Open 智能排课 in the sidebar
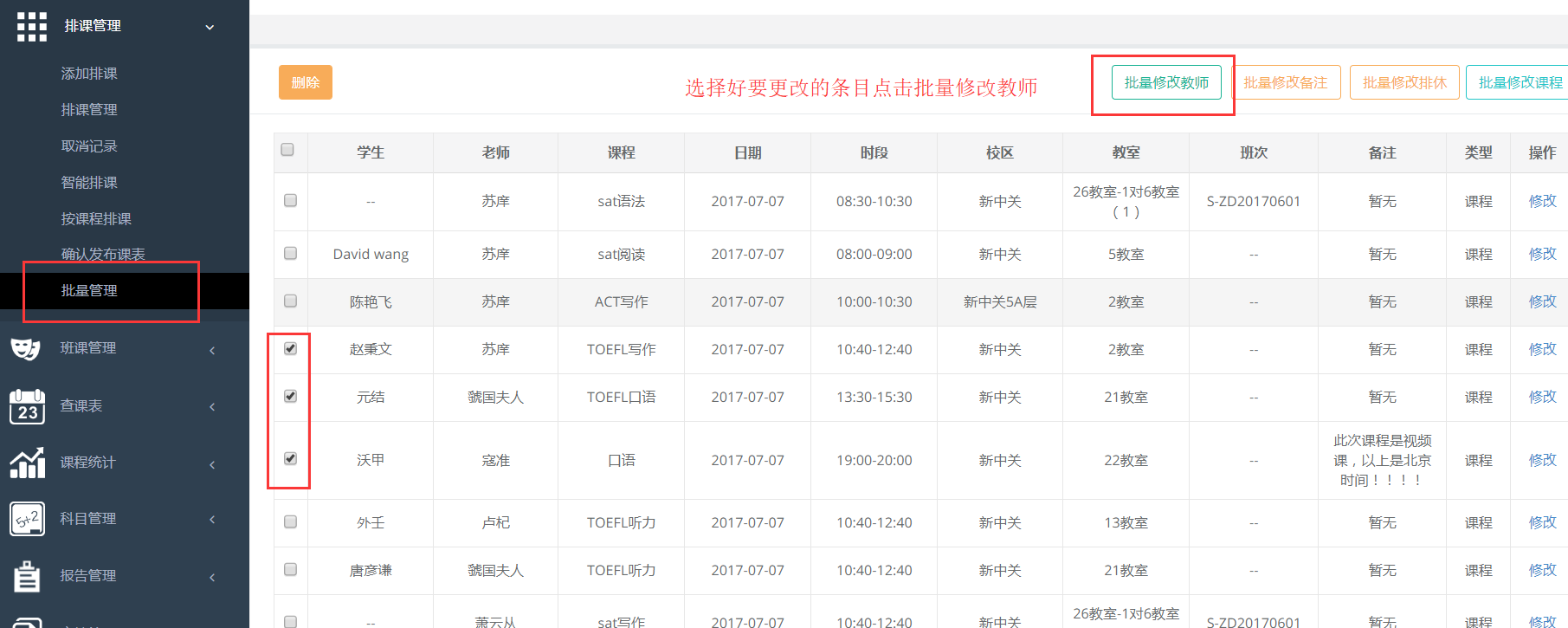 tap(89, 183)
